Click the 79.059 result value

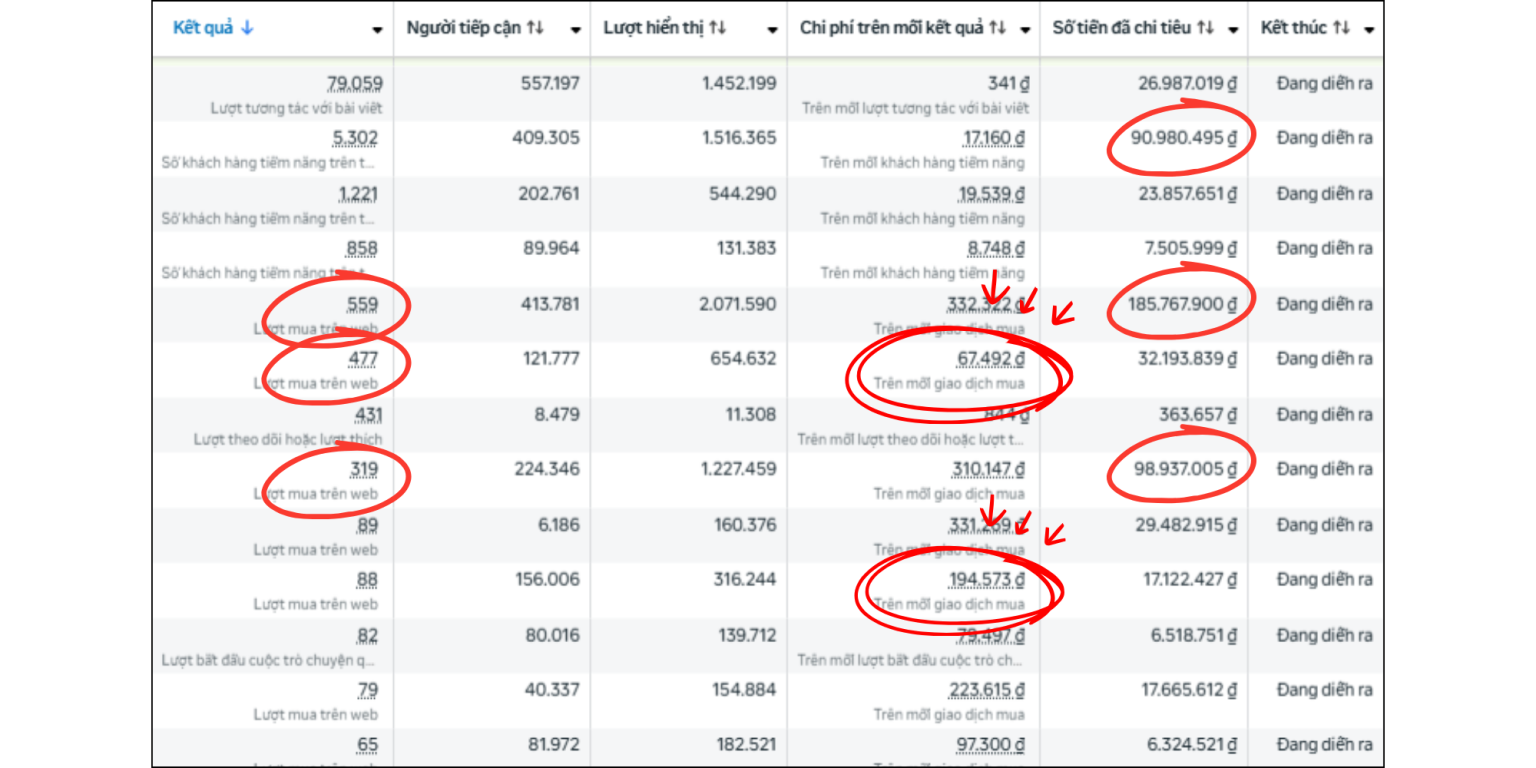354,84
